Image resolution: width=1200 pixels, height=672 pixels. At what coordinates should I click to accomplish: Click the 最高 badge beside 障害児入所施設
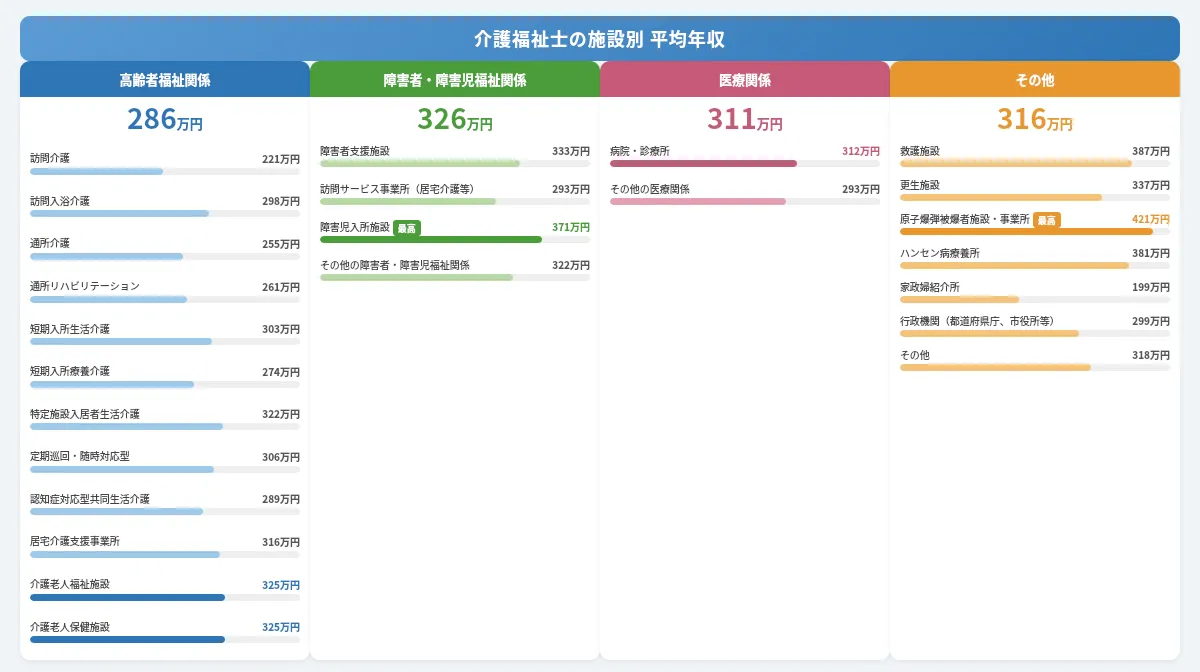coord(407,228)
